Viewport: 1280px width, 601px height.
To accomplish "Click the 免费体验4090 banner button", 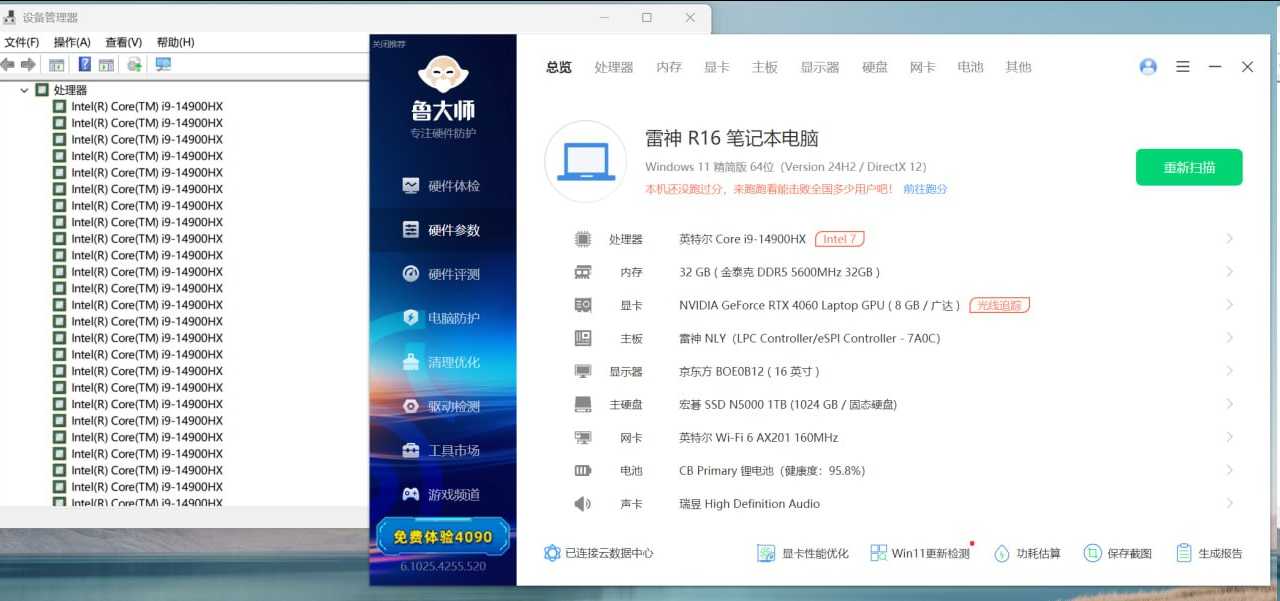I will tap(443, 537).
